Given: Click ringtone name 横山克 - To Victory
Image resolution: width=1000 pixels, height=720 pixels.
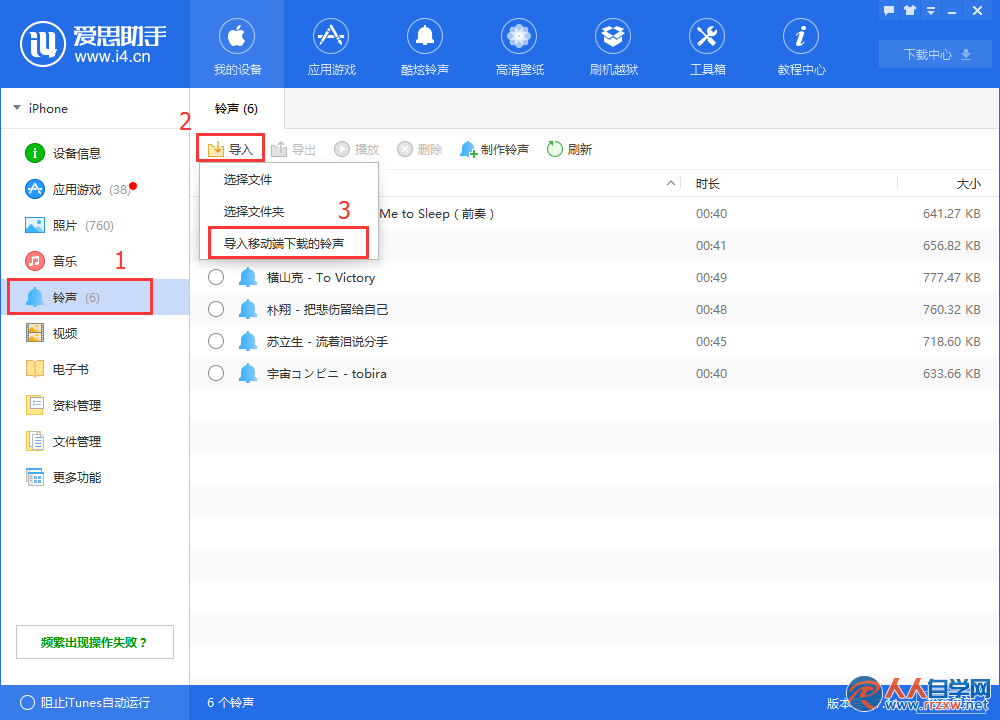Looking at the screenshot, I should point(321,277).
